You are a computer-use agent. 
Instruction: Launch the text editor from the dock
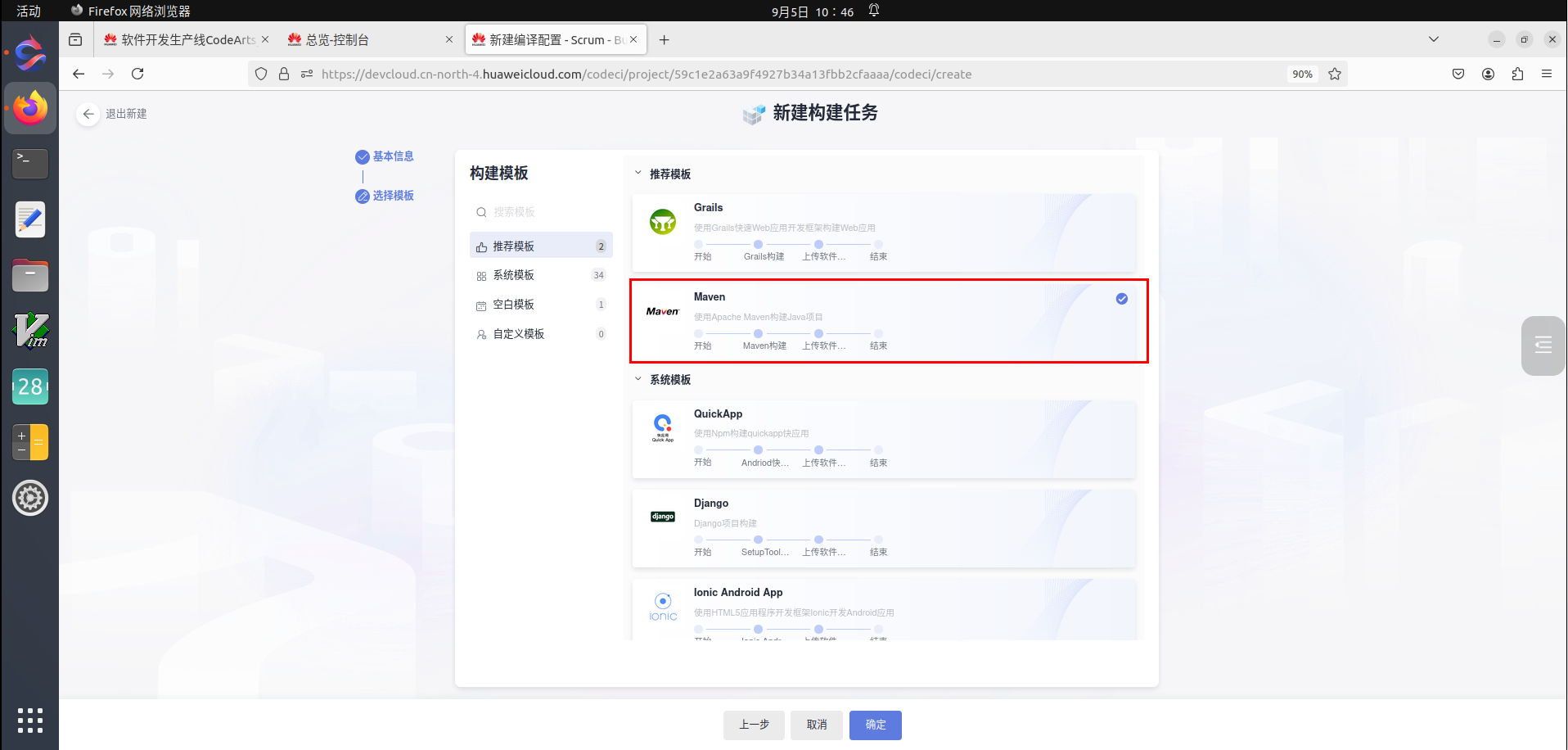[30, 219]
